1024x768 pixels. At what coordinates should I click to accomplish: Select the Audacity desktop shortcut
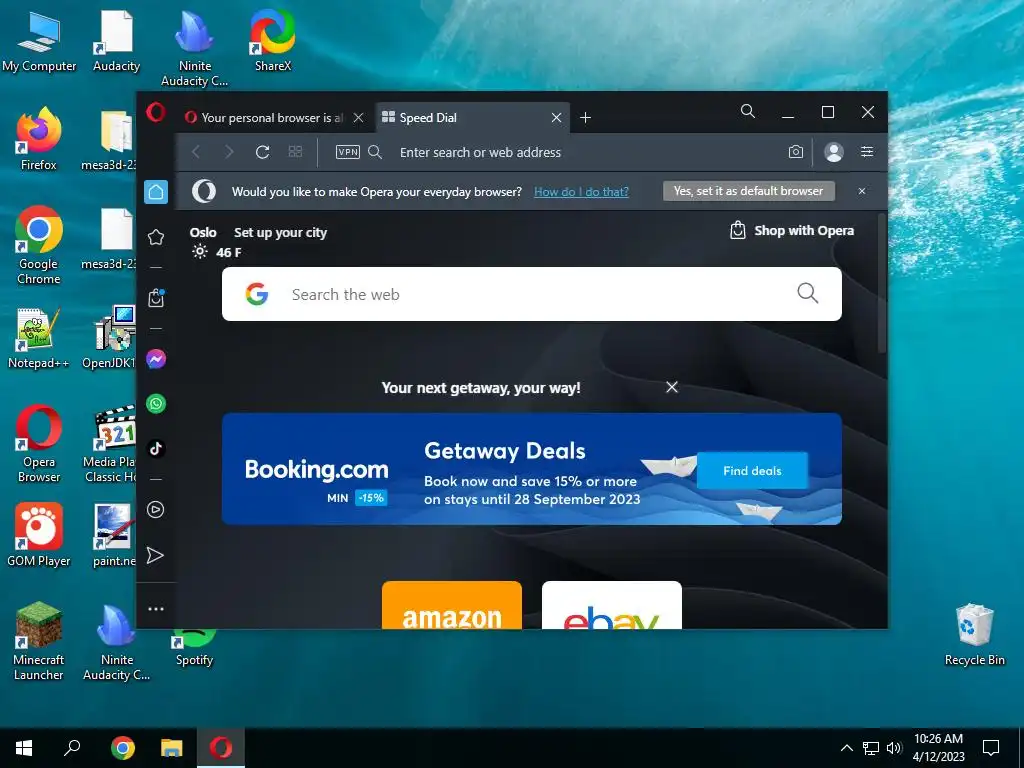116,40
